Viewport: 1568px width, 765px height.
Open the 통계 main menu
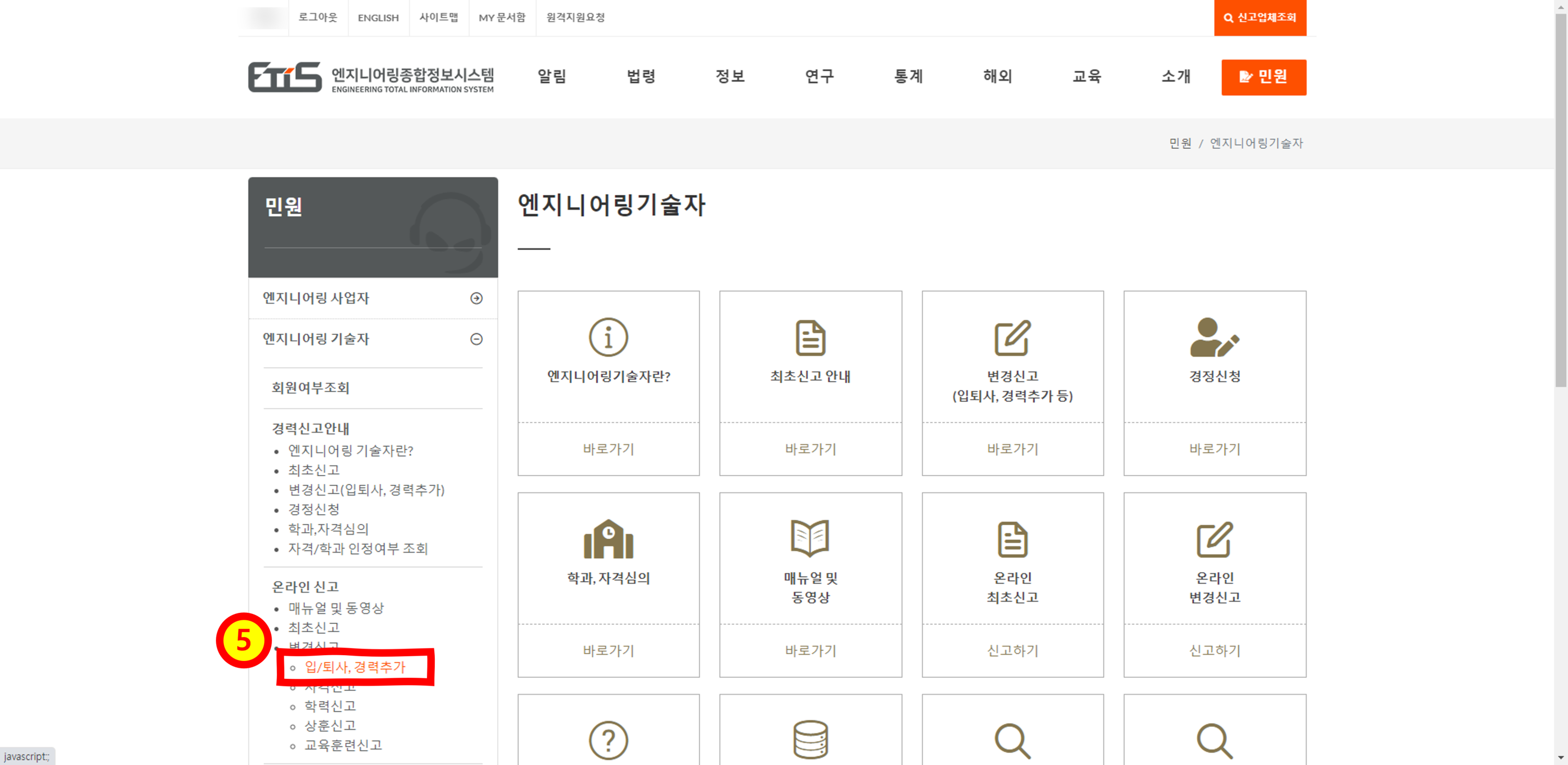(x=908, y=77)
